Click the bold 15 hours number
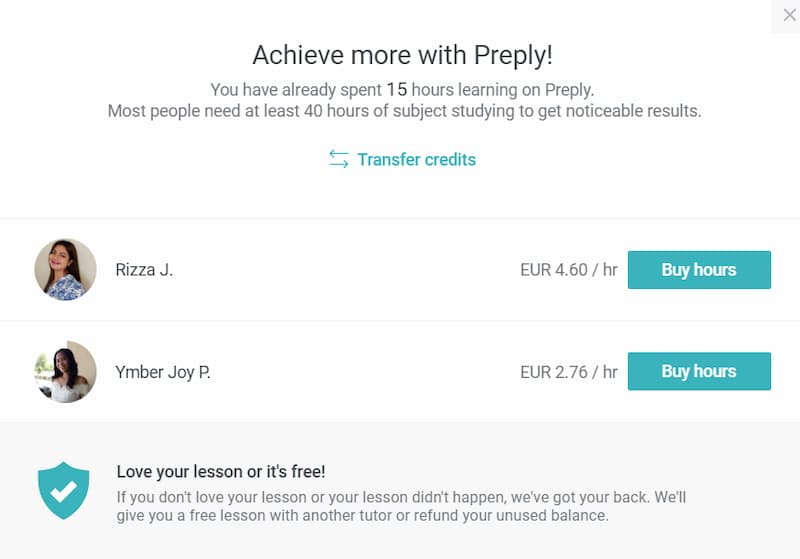 click(x=396, y=90)
